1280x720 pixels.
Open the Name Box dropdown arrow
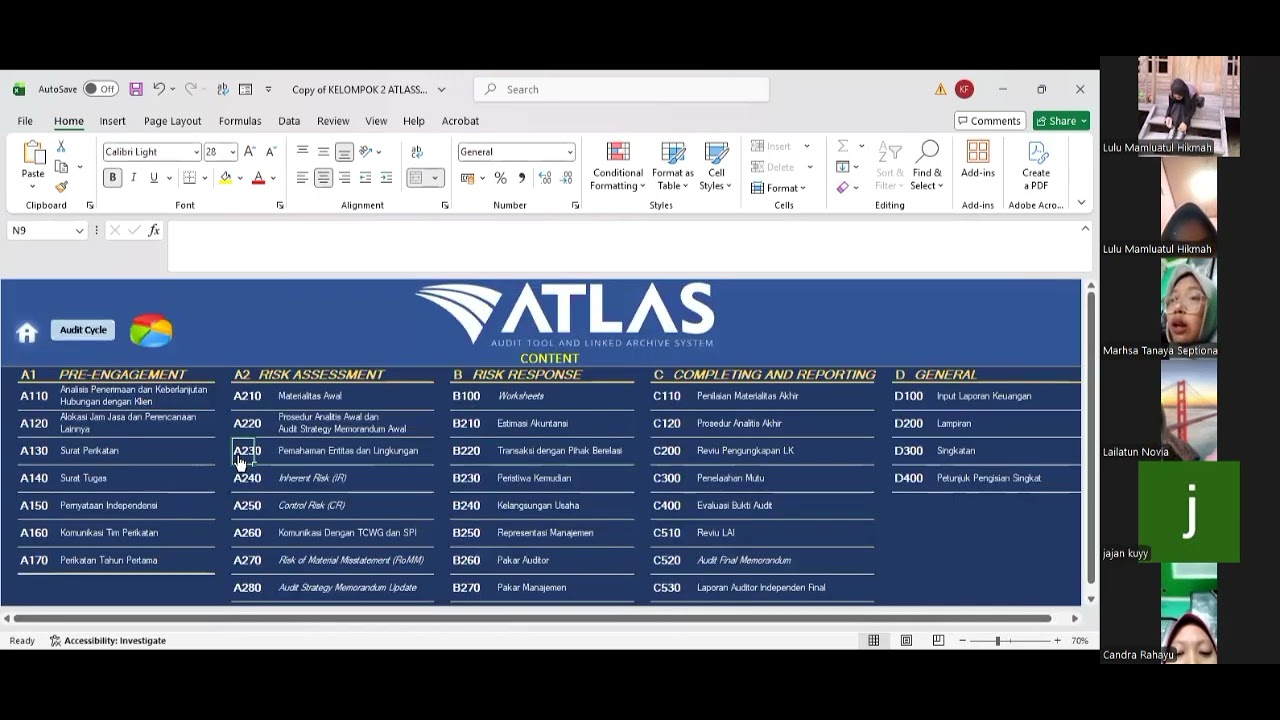[79, 231]
